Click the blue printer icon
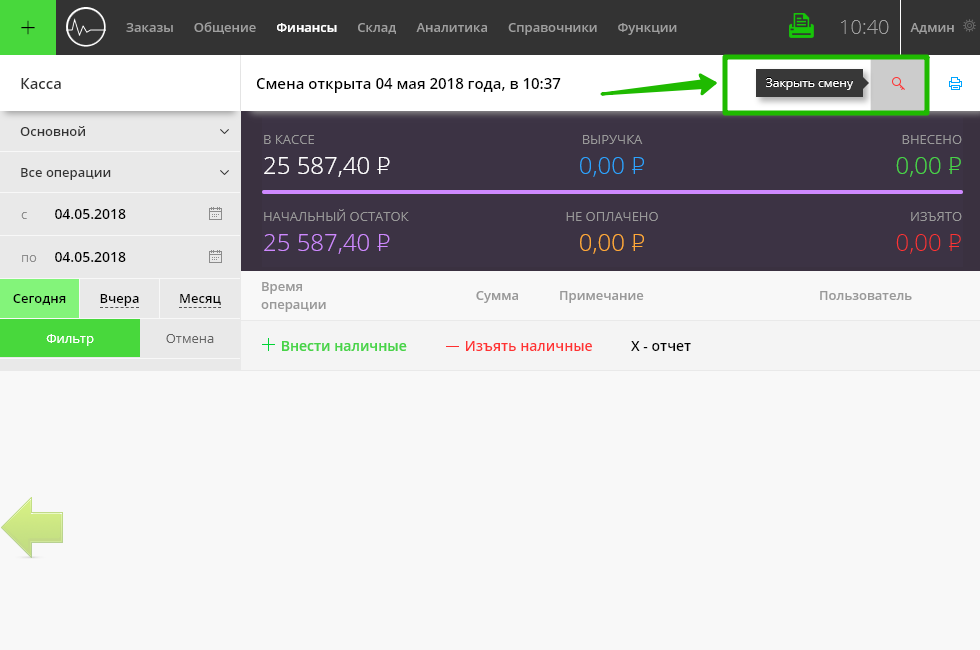The height and width of the screenshot is (650, 980). click(x=955, y=84)
